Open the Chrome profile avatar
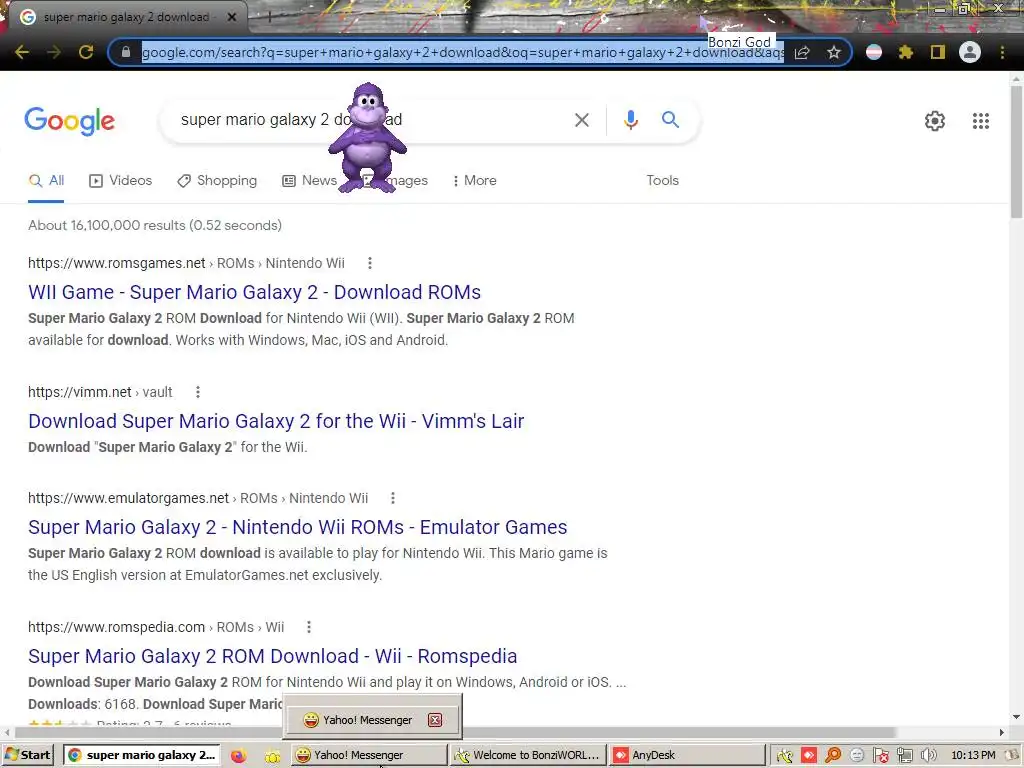The height and width of the screenshot is (768, 1024). tap(970, 52)
